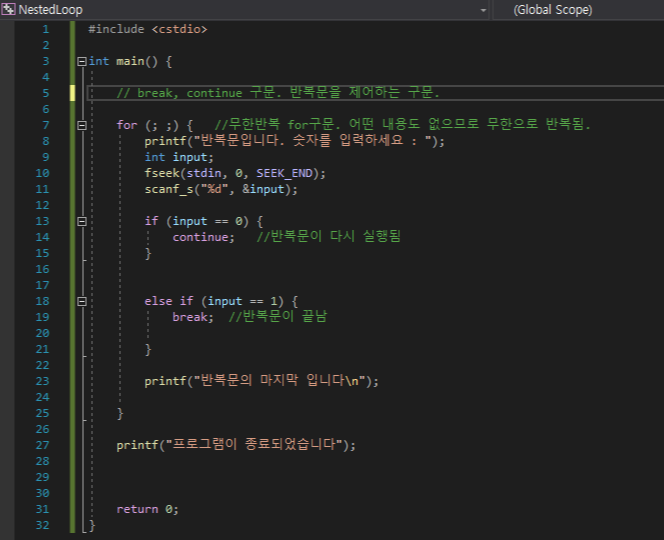Click the '// break, continue' comment line

pos(278,93)
